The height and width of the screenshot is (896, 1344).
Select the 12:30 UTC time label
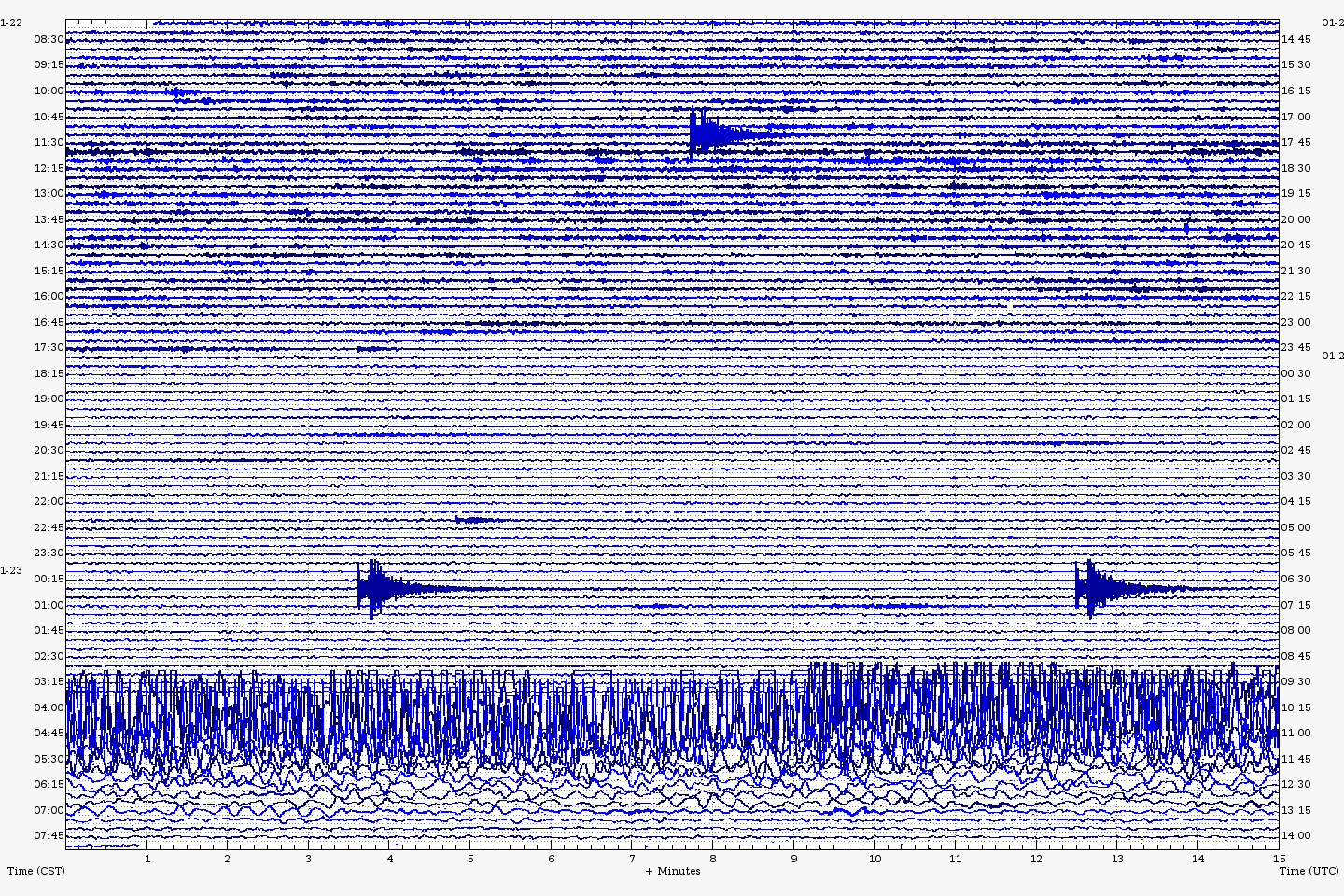tap(1295, 784)
